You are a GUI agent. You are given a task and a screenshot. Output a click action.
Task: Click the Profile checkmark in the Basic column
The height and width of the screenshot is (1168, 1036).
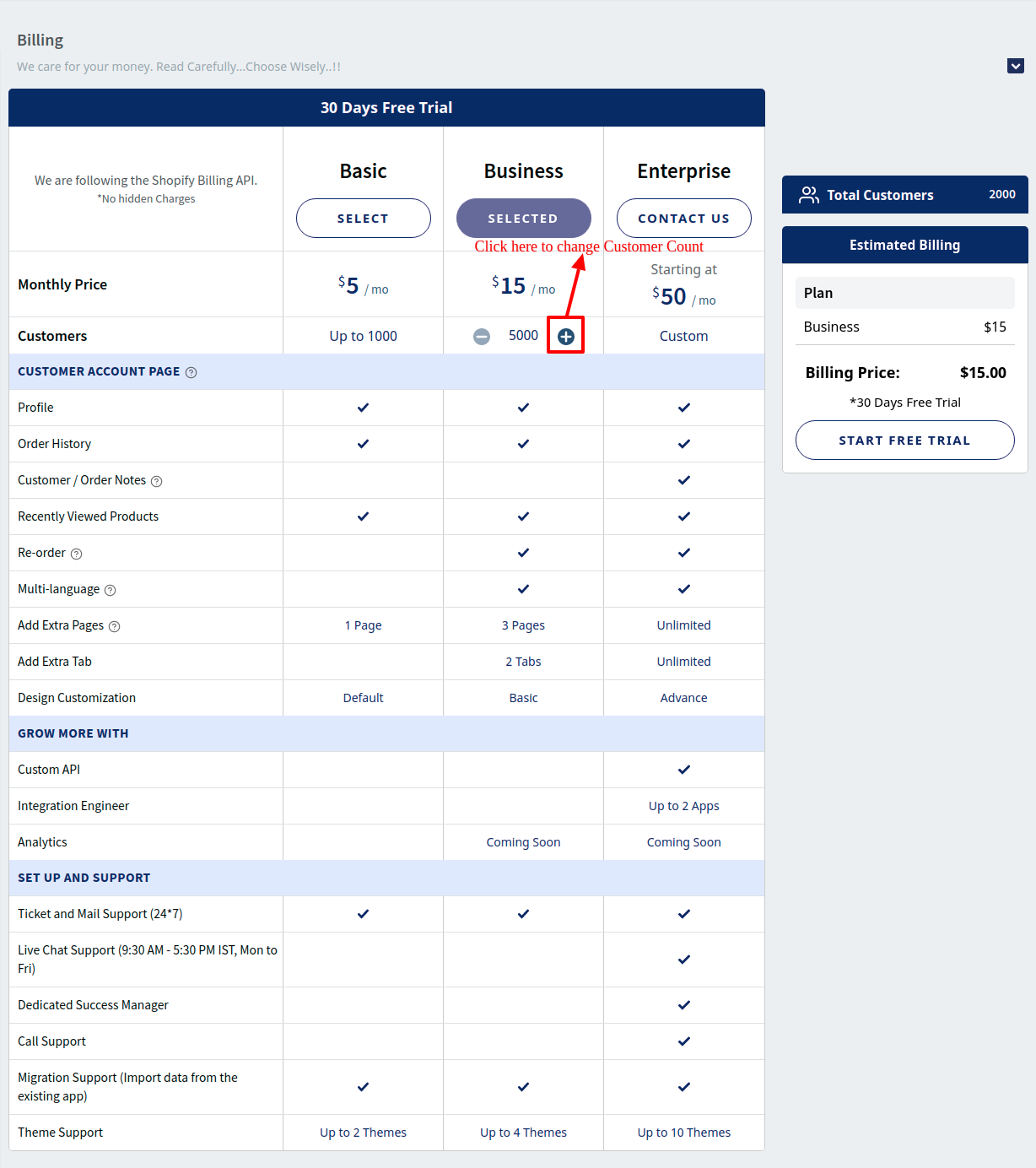click(363, 408)
